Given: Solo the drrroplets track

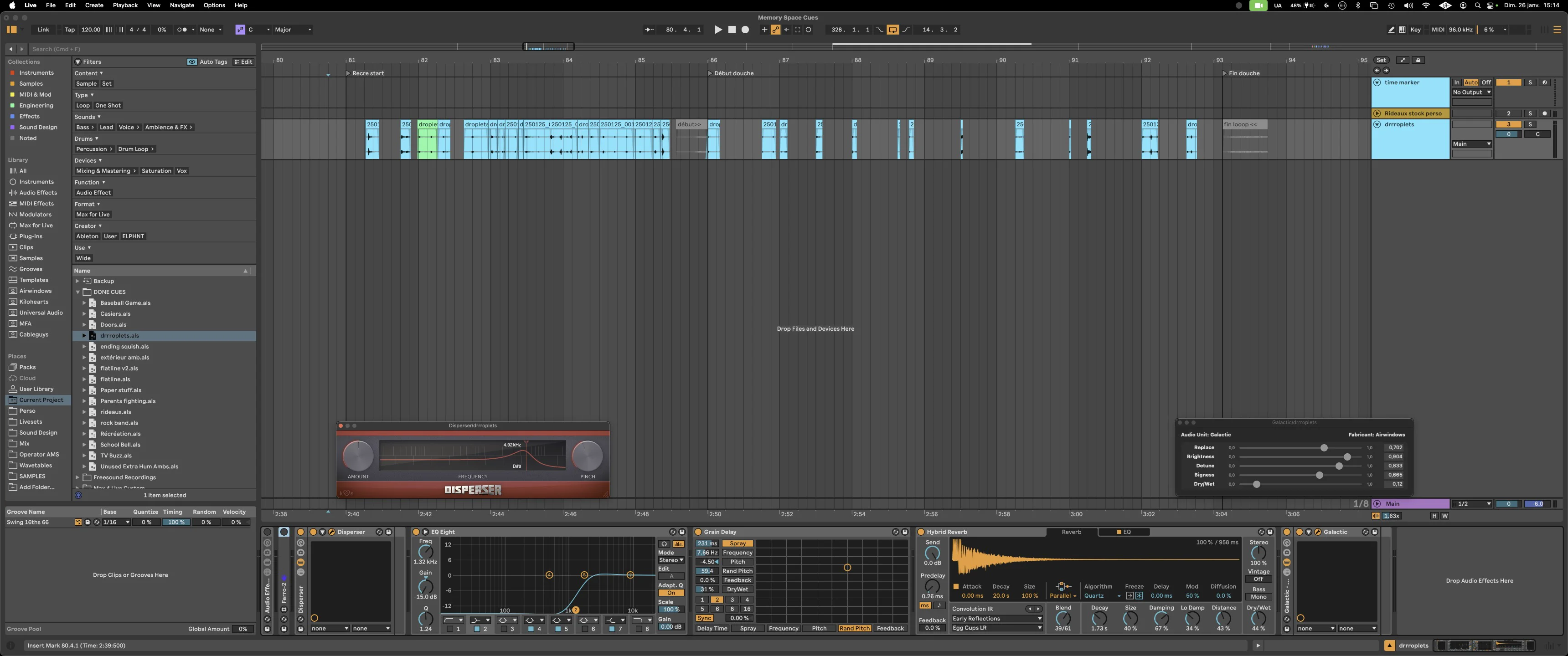Looking at the screenshot, I should pyautogui.click(x=1530, y=124).
